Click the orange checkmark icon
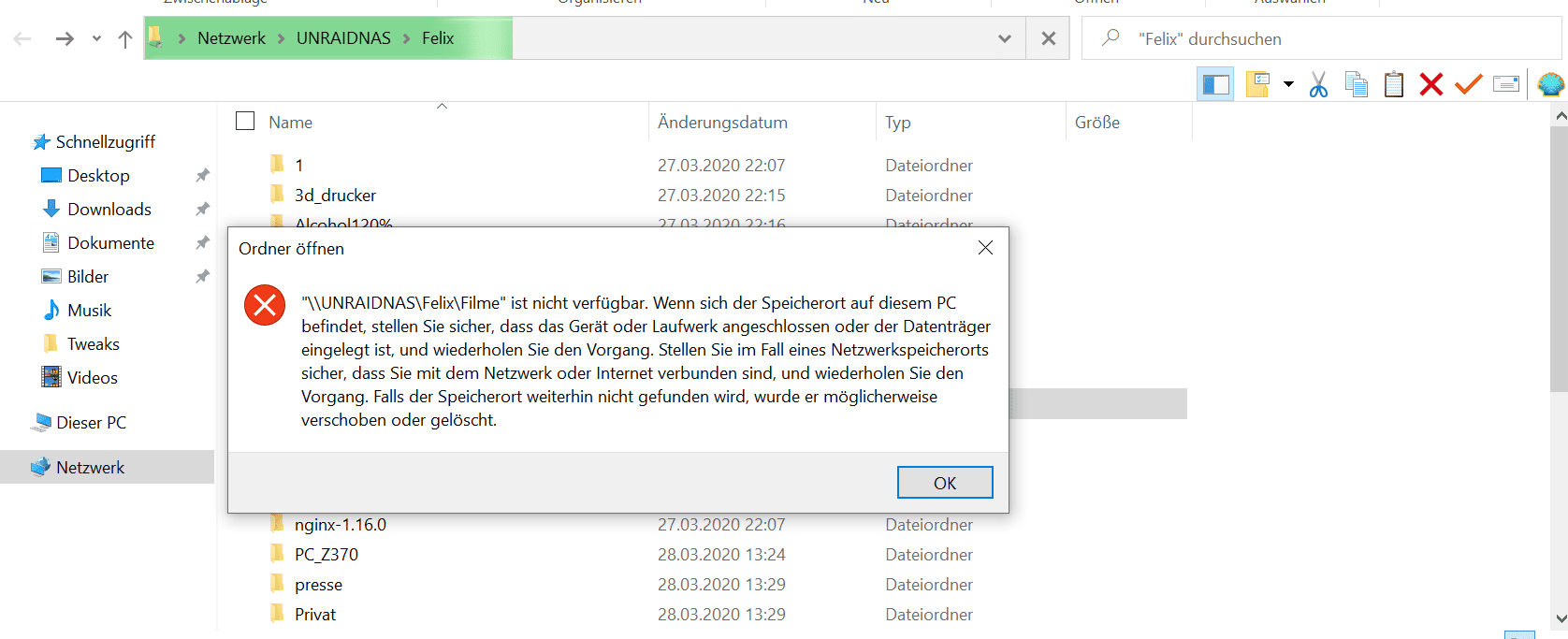Viewport: 1568px width, 639px height. [x=1469, y=84]
